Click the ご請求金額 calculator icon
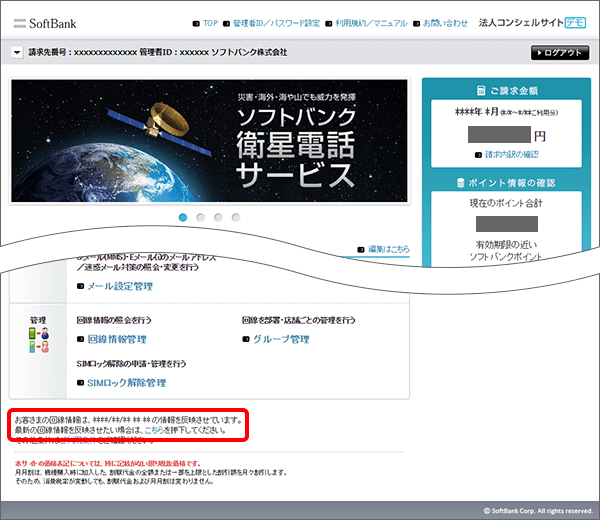The image size is (600, 520). tap(481, 91)
